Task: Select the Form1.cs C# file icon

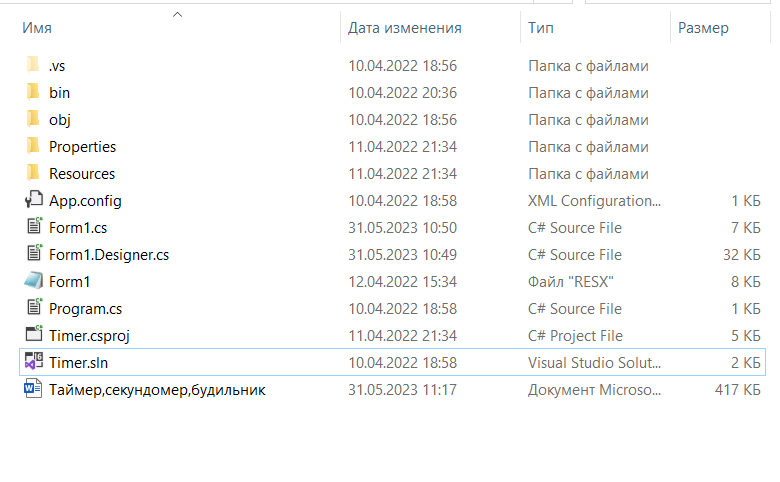Action: (x=33, y=227)
